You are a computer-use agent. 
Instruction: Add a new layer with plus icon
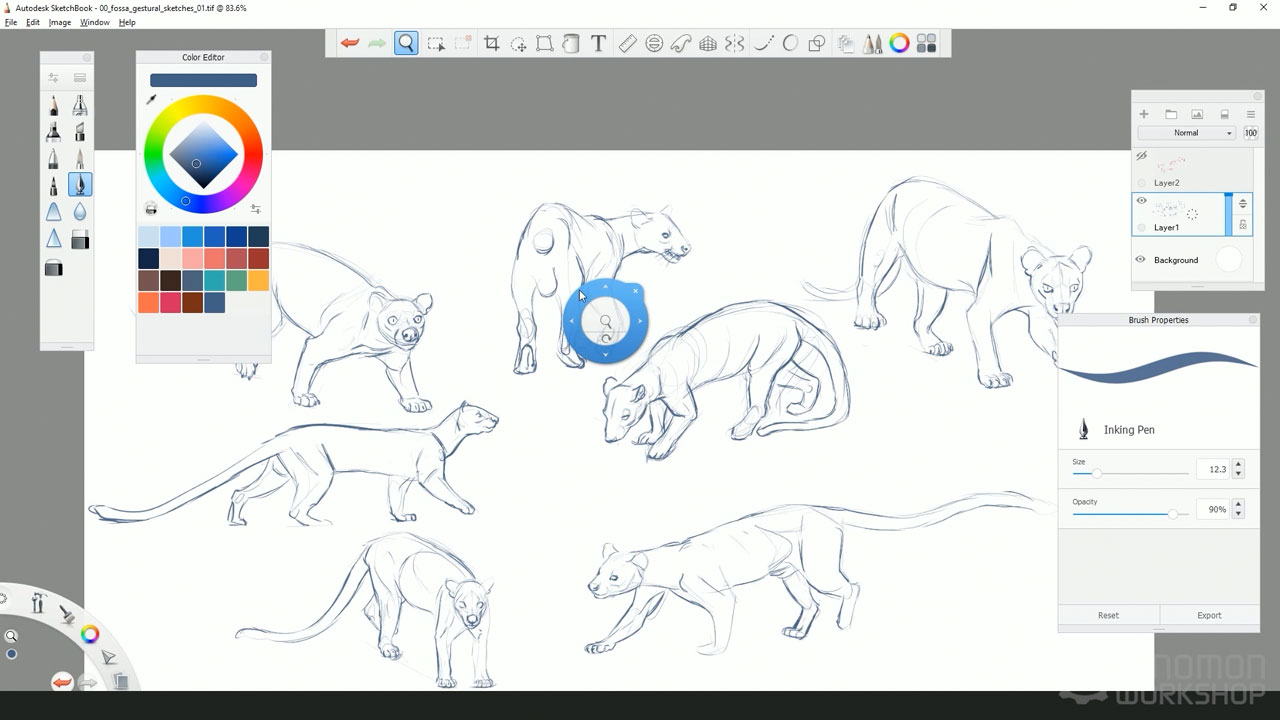(x=1144, y=114)
